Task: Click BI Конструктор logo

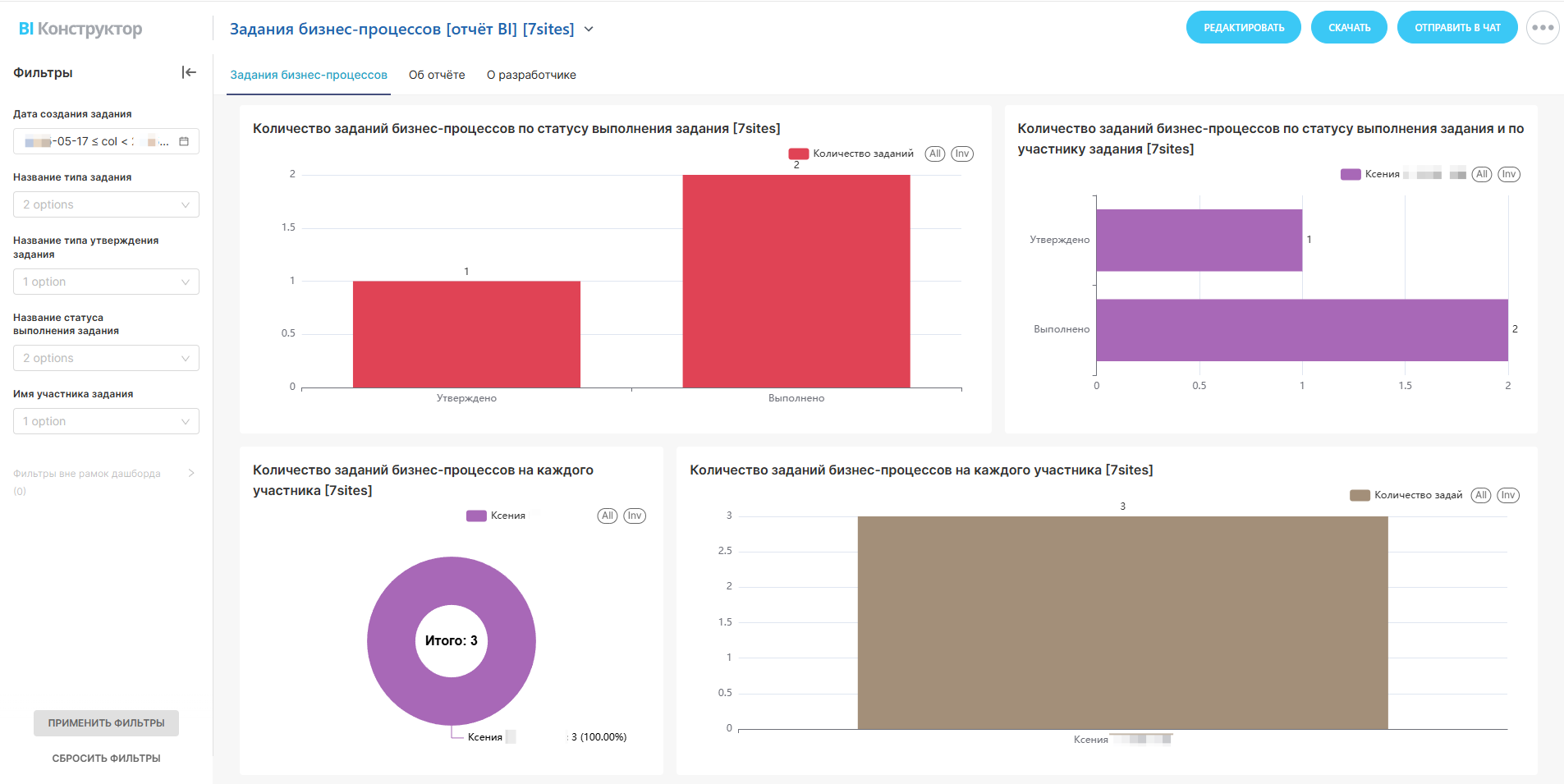Action: tap(80, 29)
